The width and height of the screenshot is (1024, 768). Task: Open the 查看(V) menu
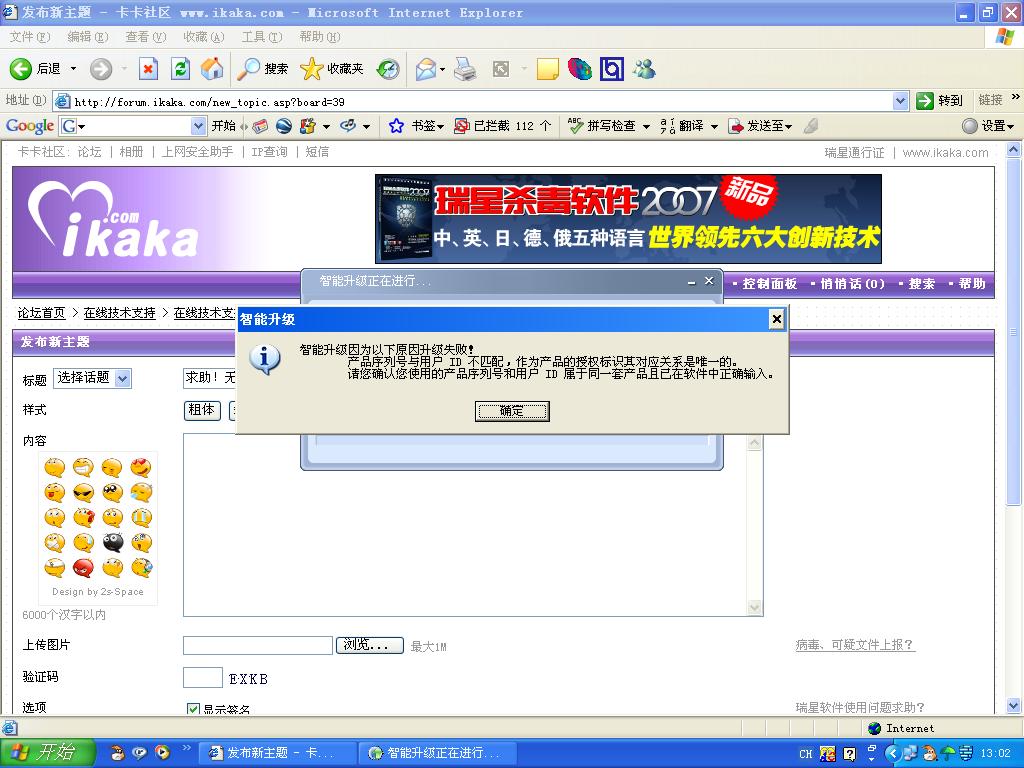(x=146, y=37)
